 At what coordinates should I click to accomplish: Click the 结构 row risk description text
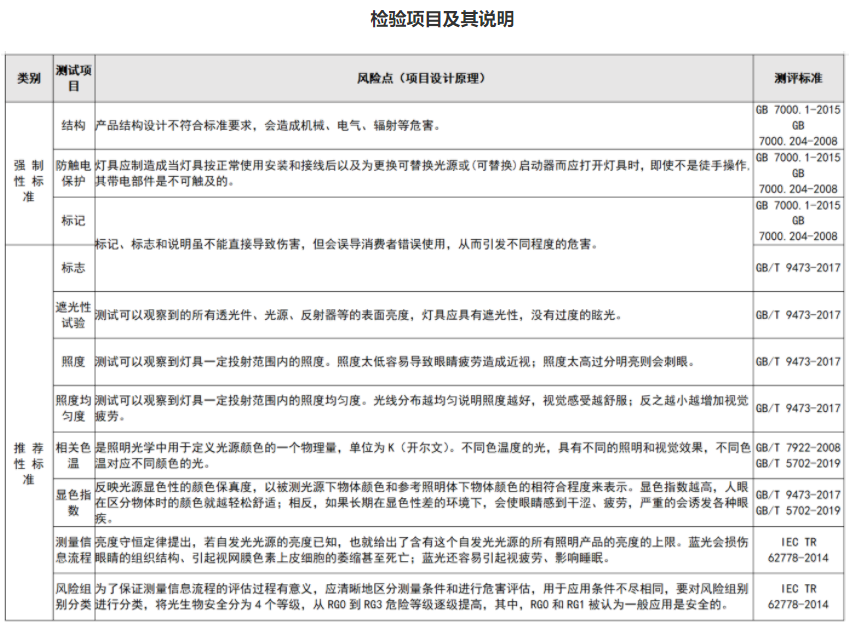point(267,126)
